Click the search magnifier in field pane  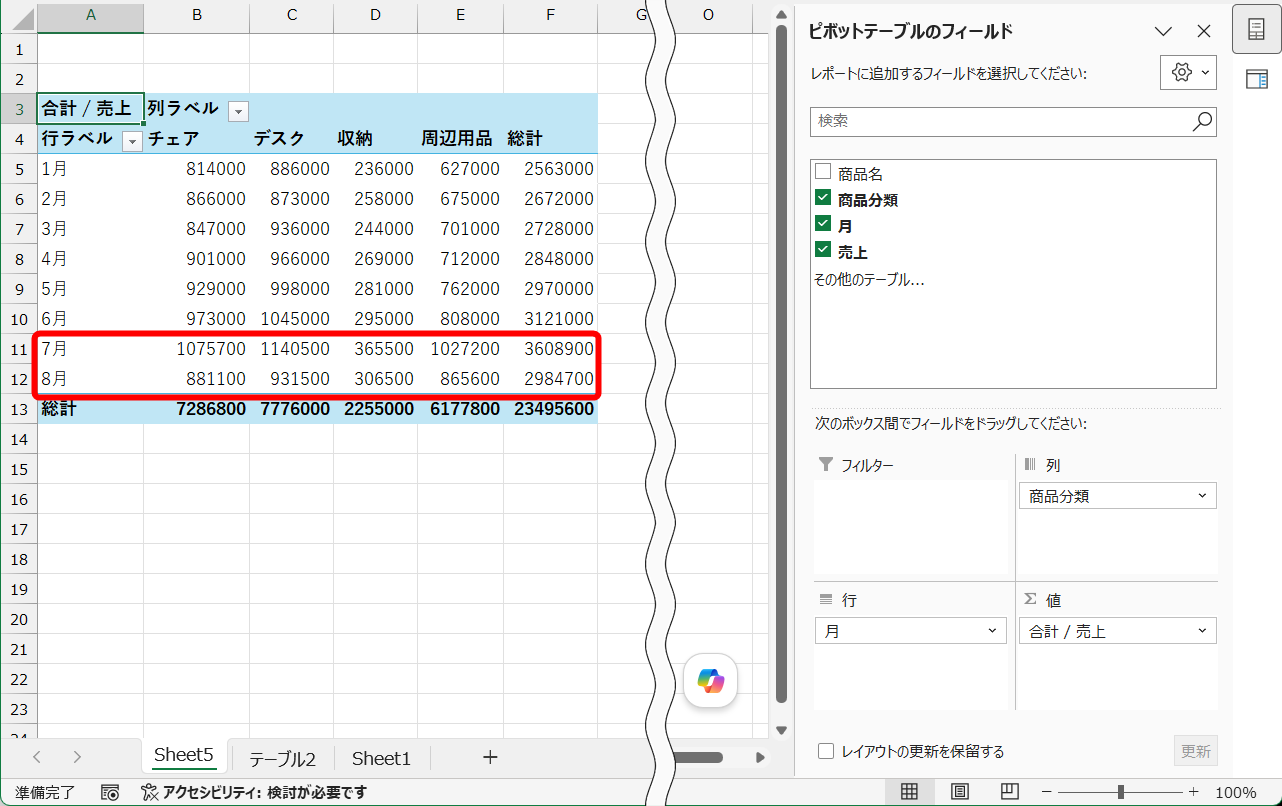pyautogui.click(x=1202, y=121)
